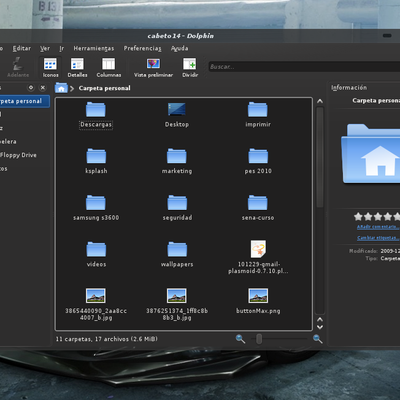Click the status bar '11 carpetas, 17 archivos' text
Image resolution: width=400 pixels, height=400 pixels.
pyautogui.click(x=106, y=339)
